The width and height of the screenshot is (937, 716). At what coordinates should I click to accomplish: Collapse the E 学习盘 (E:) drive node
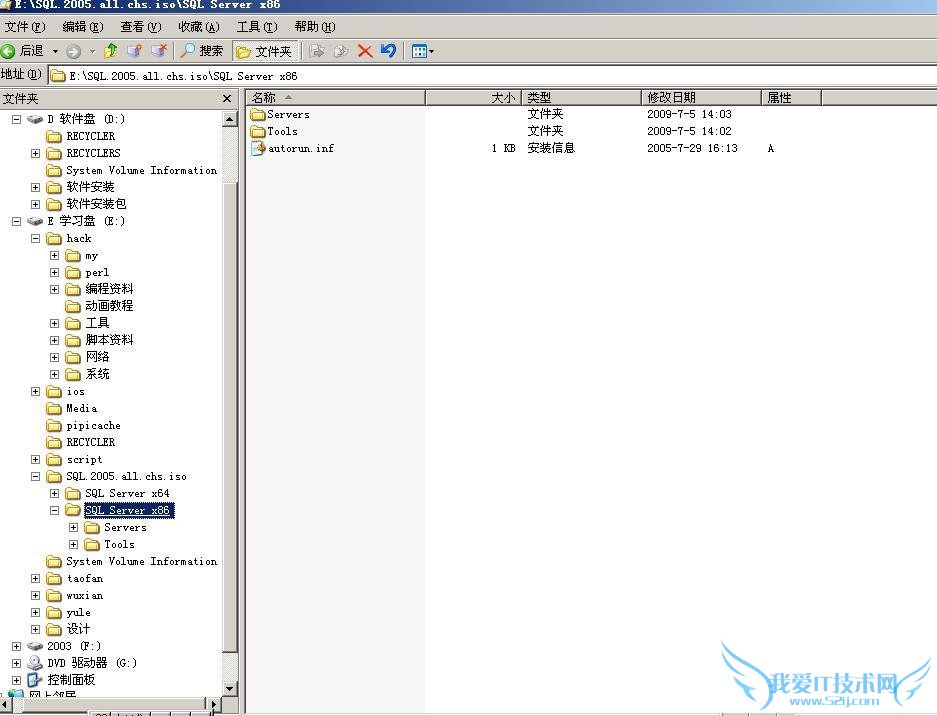(x=17, y=222)
